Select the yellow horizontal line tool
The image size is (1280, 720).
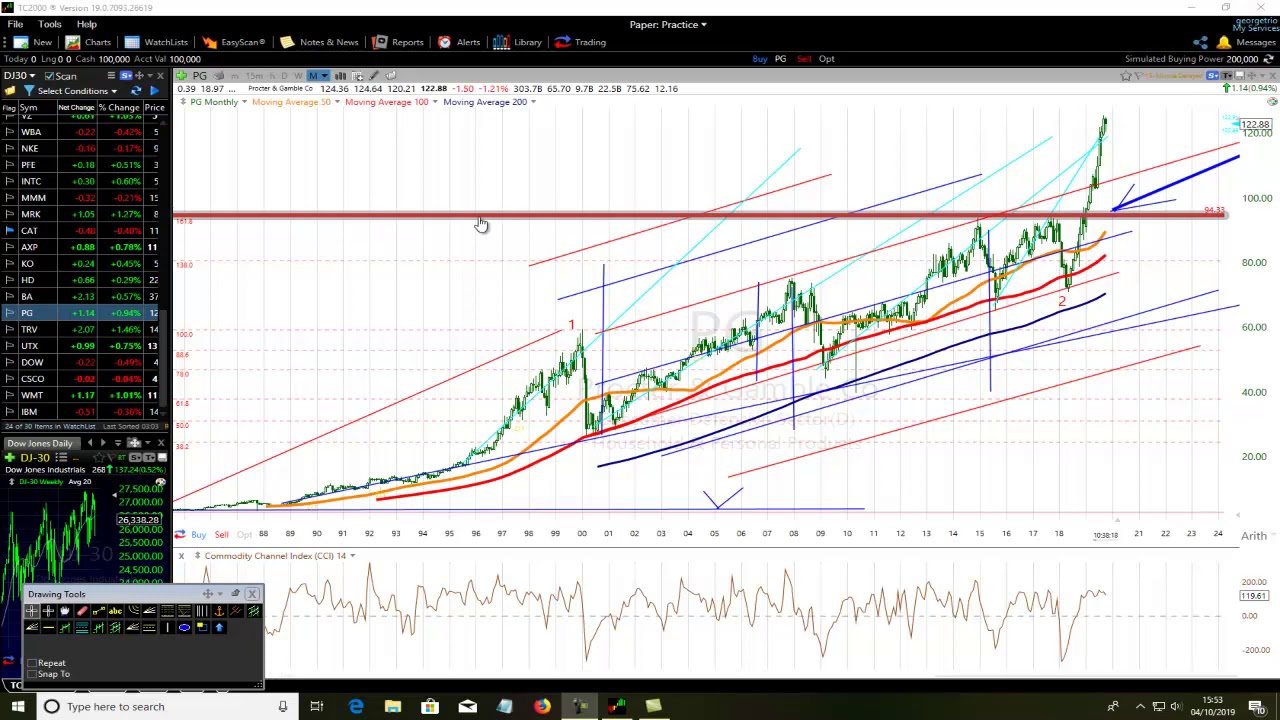[x=48, y=627]
